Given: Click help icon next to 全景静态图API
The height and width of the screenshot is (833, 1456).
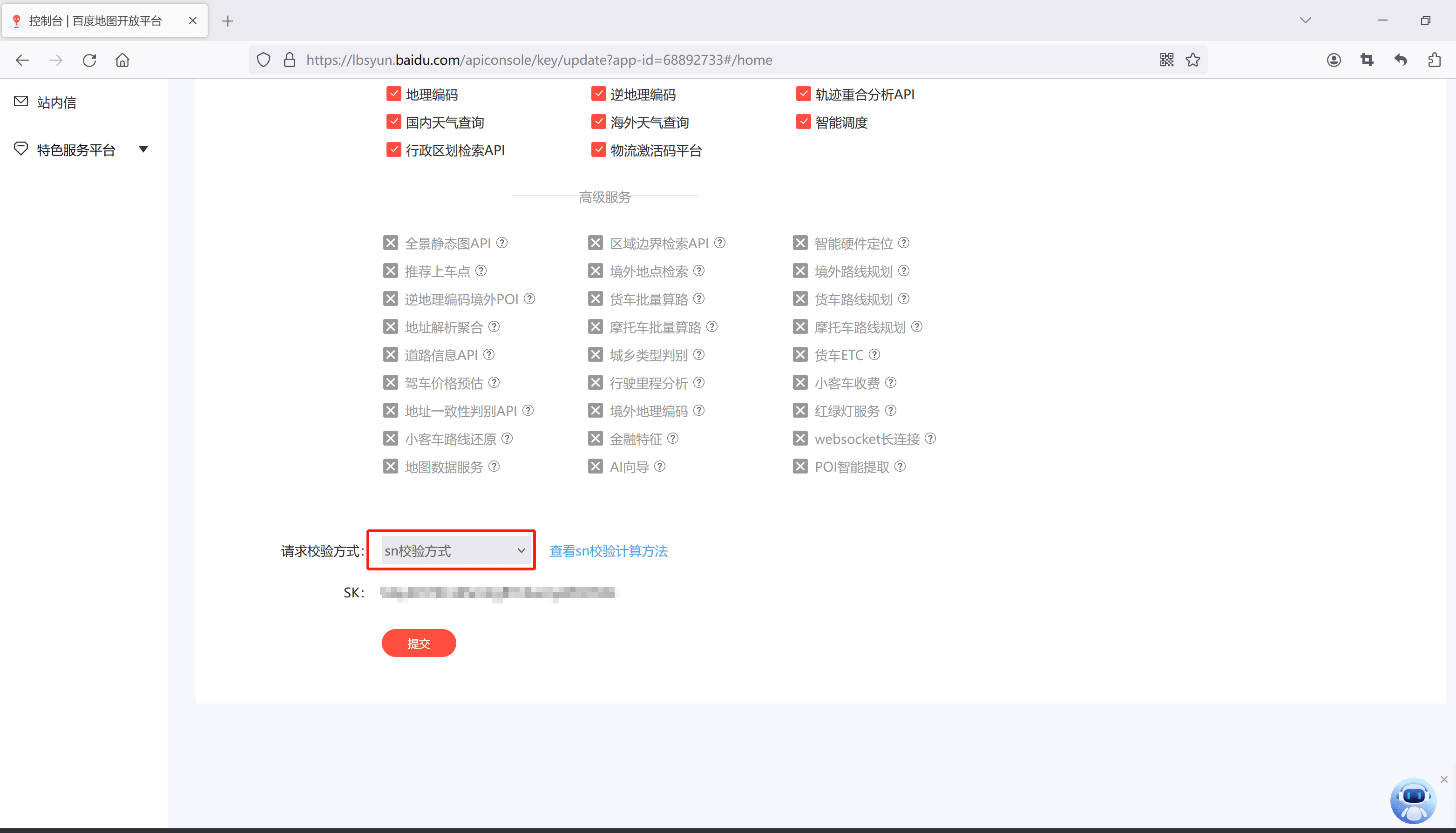Looking at the screenshot, I should tap(502, 243).
